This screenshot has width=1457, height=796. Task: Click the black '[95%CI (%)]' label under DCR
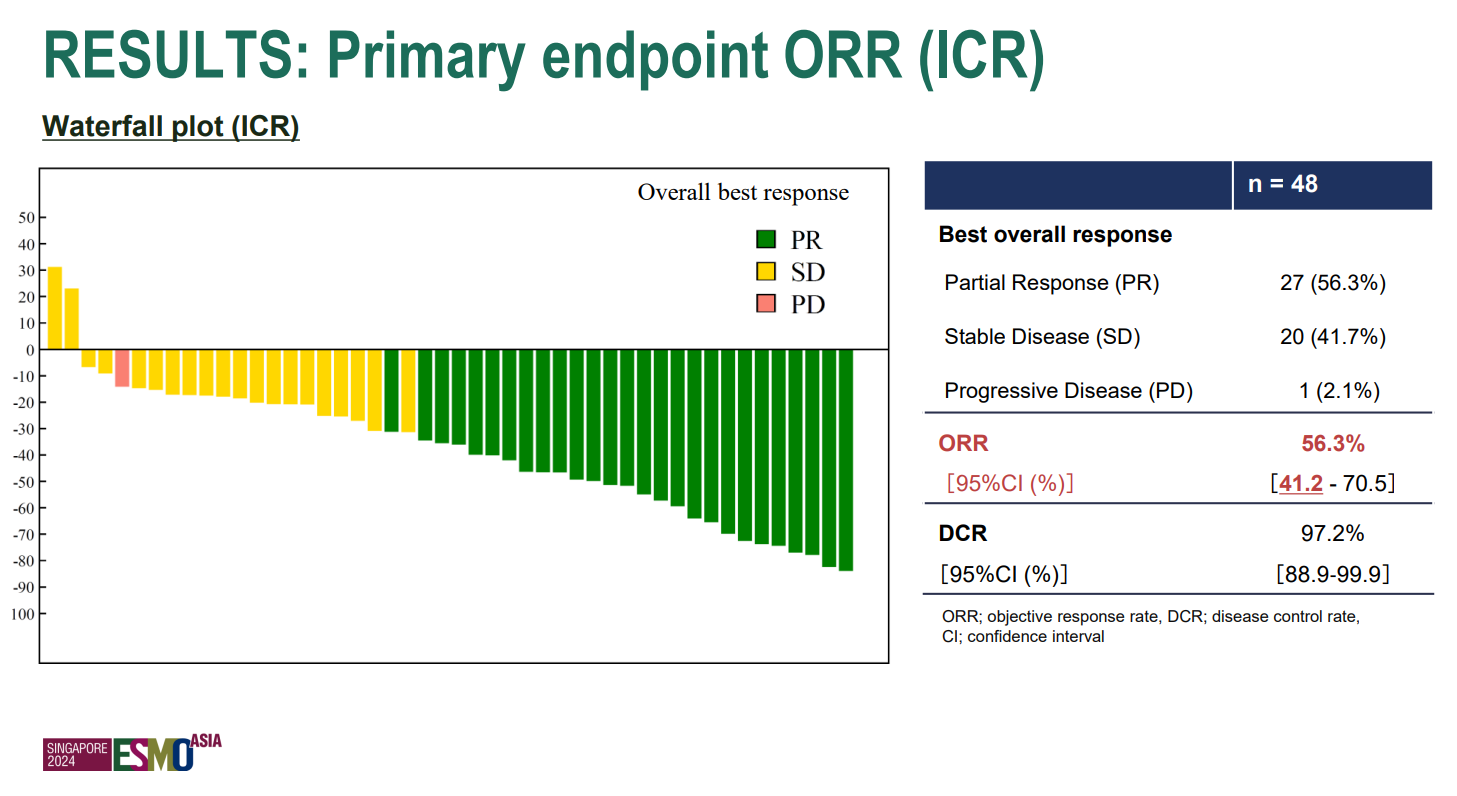[1004, 574]
